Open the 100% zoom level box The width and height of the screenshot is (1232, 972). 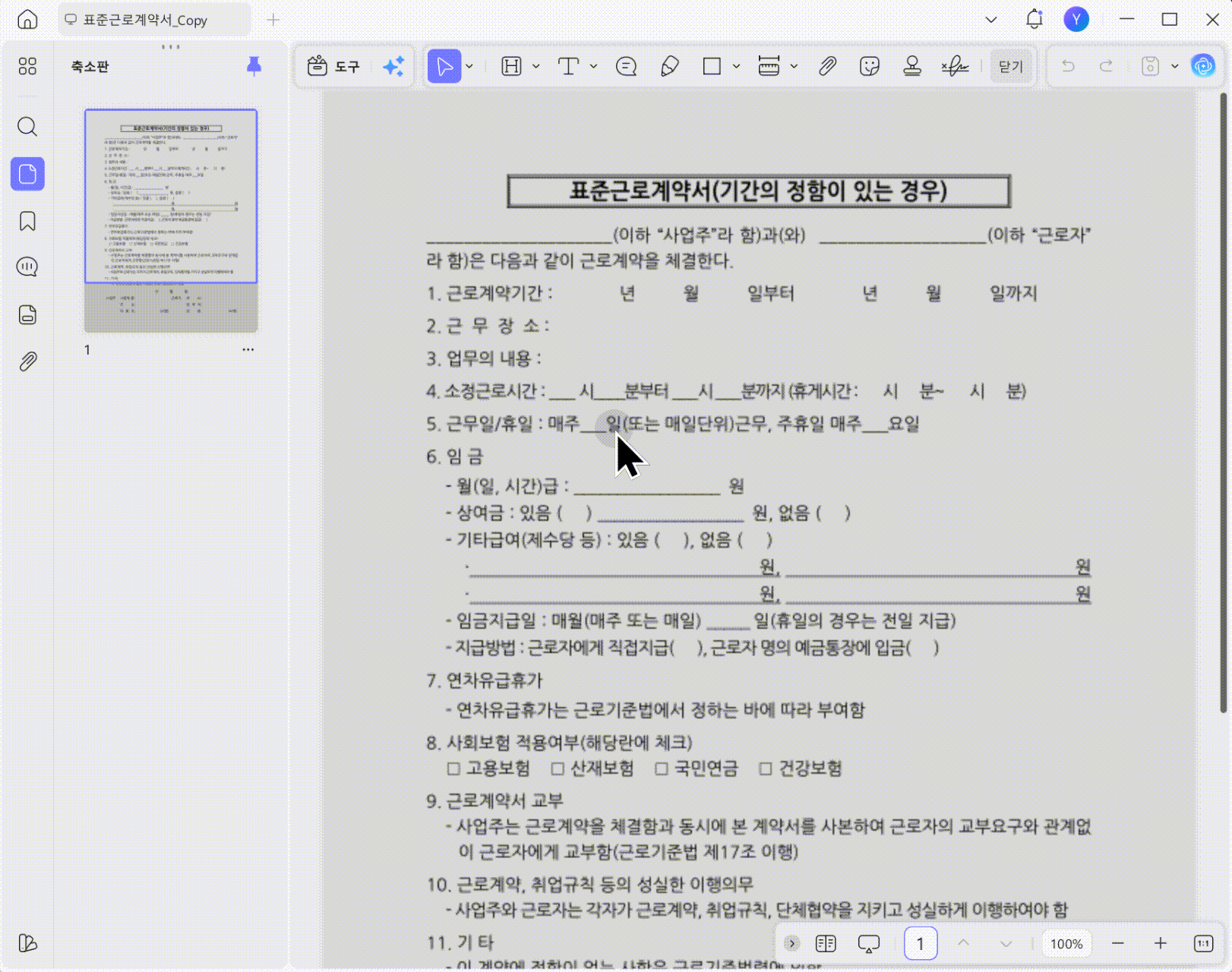(x=1066, y=944)
